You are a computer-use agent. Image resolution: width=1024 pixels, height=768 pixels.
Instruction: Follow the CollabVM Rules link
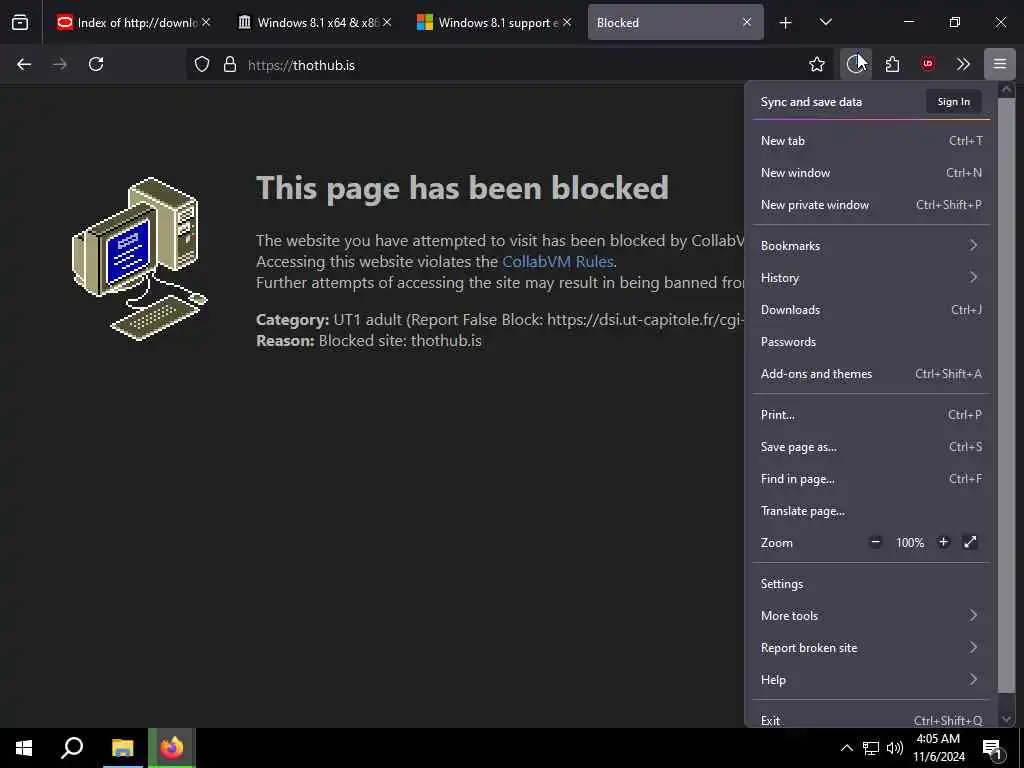point(558,261)
